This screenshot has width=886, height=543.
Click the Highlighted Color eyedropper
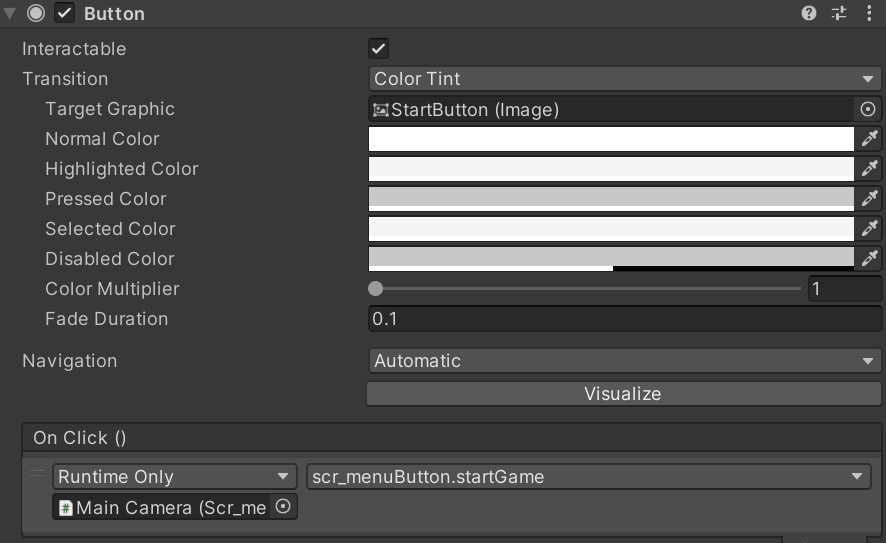pyautogui.click(x=869, y=169)
